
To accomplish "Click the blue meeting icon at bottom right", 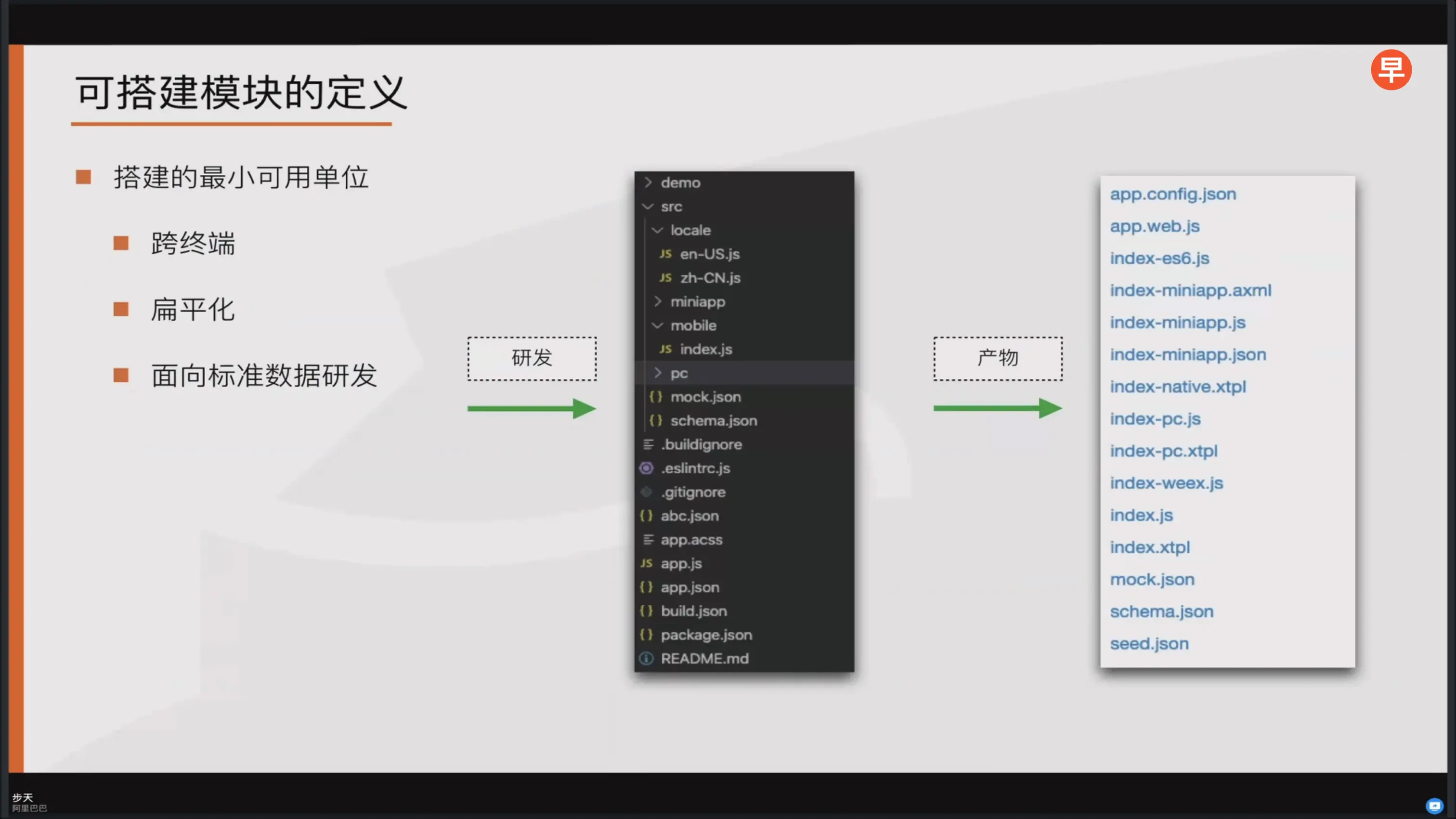I will 1434,806.
